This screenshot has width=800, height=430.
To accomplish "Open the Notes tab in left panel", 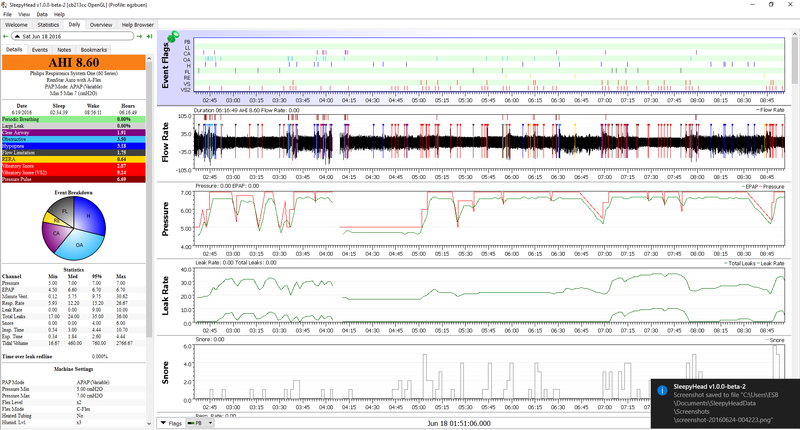I will coord(64,49).
